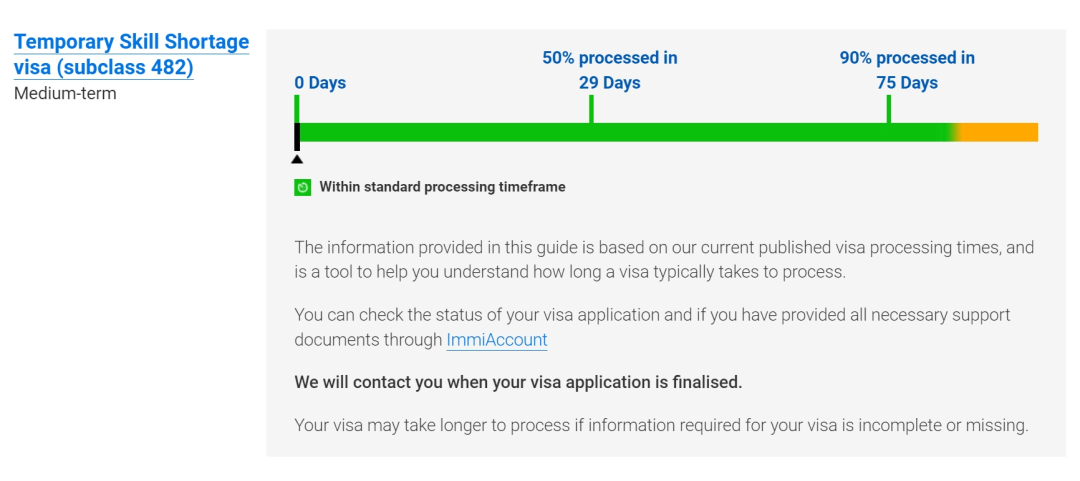Click the "Medium-term" stream label
Screen dimensions: 1080x481
pos(65,94)
